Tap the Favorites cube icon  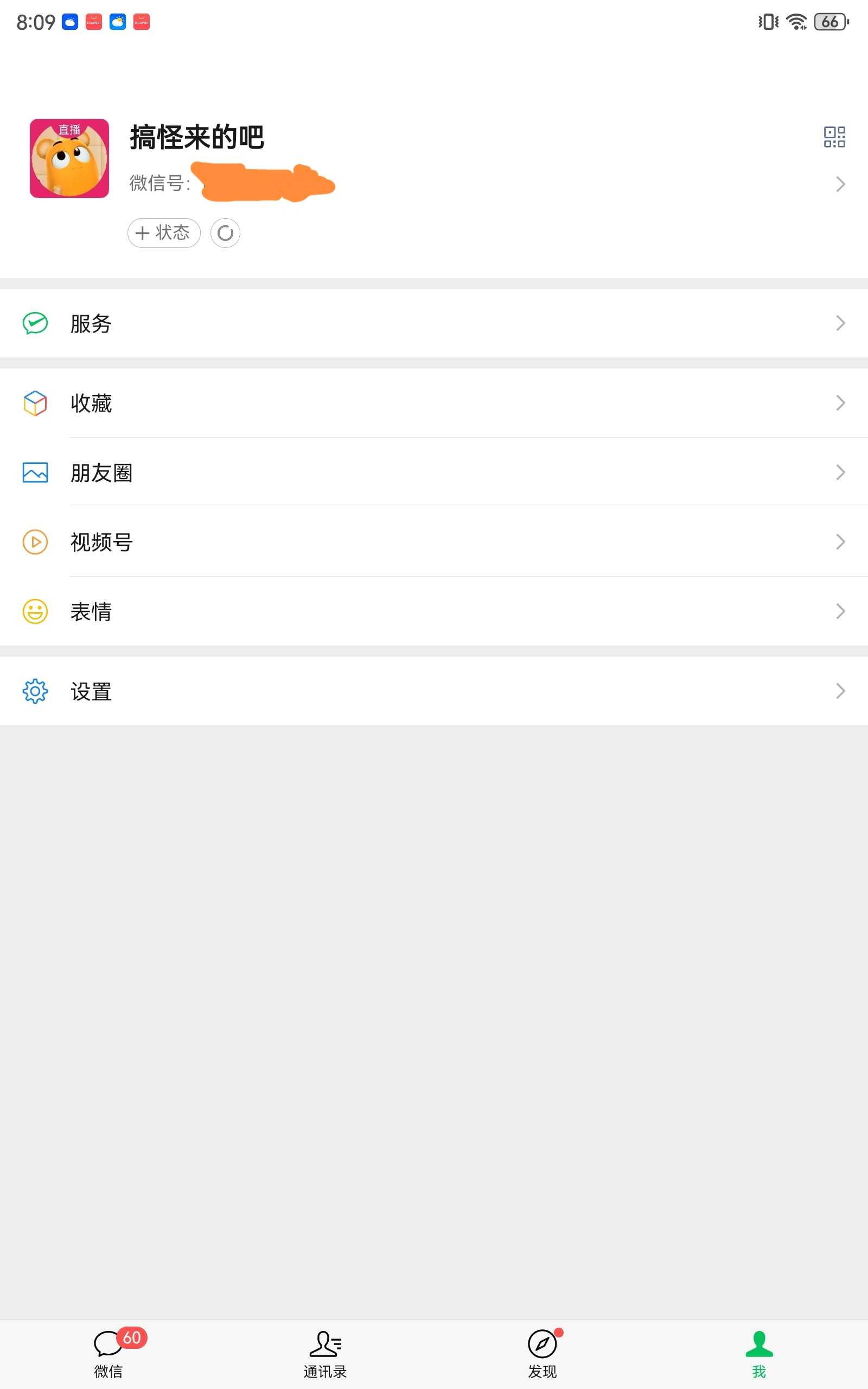click(35, 403)
